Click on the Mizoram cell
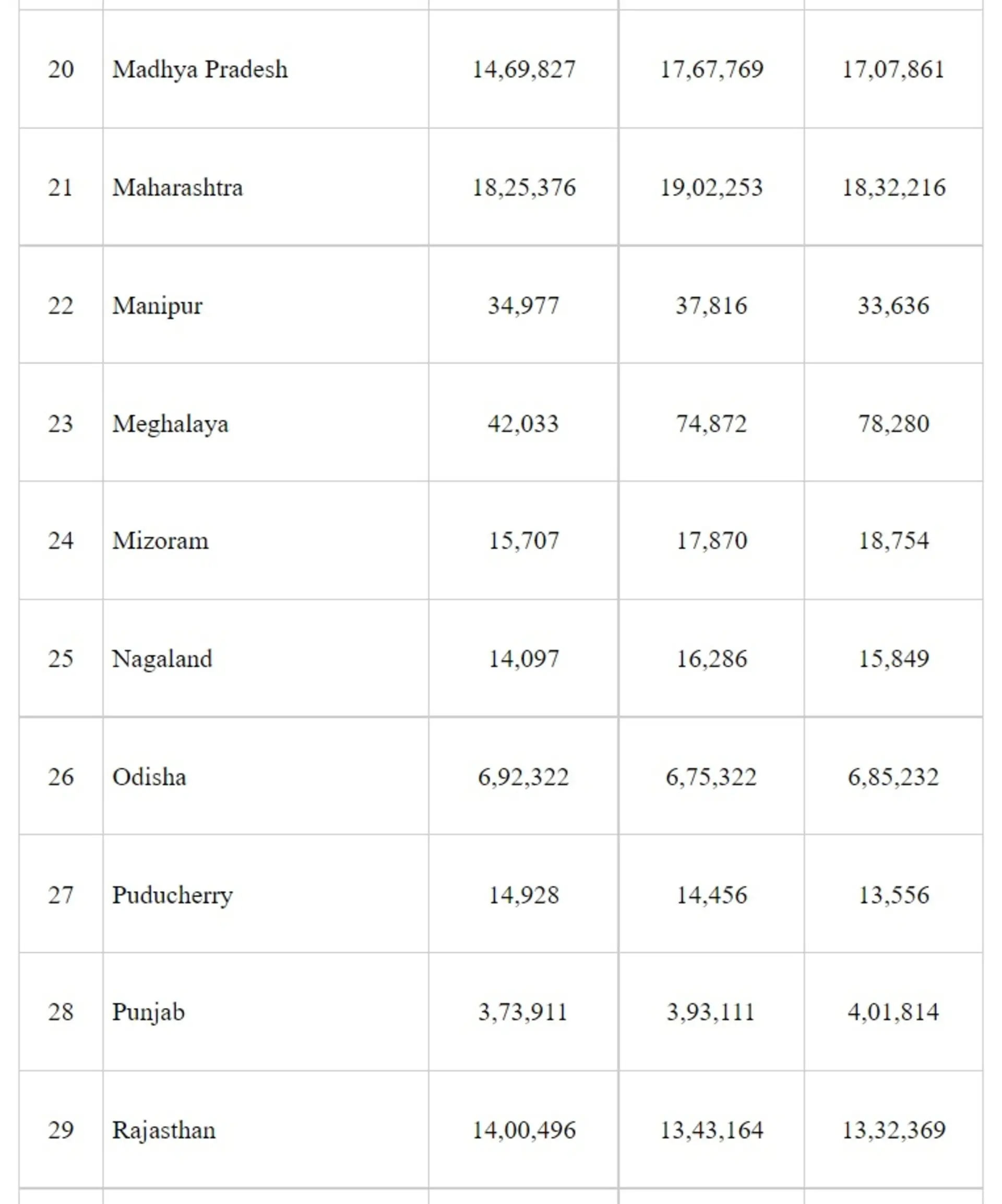Image resolution: width=1002 pixels, height=1204 pixels. [160, 540]
